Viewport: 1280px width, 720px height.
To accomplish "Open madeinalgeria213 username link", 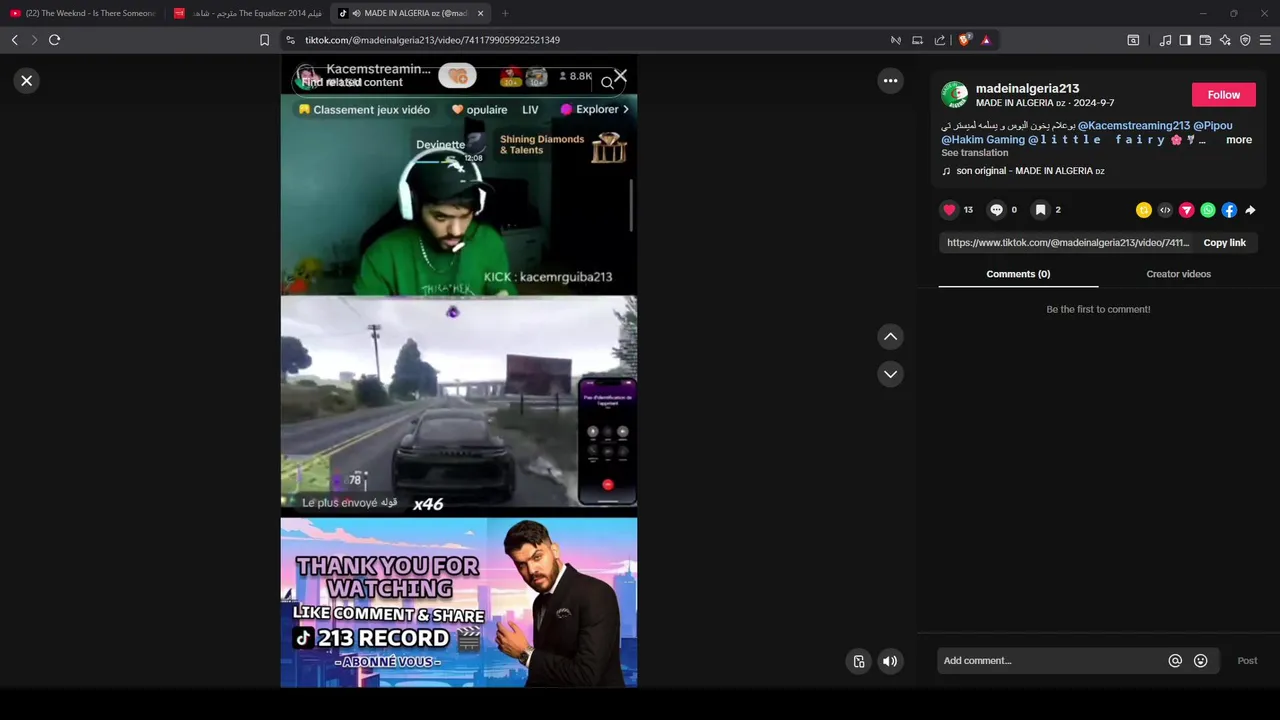I will 1027,88.
